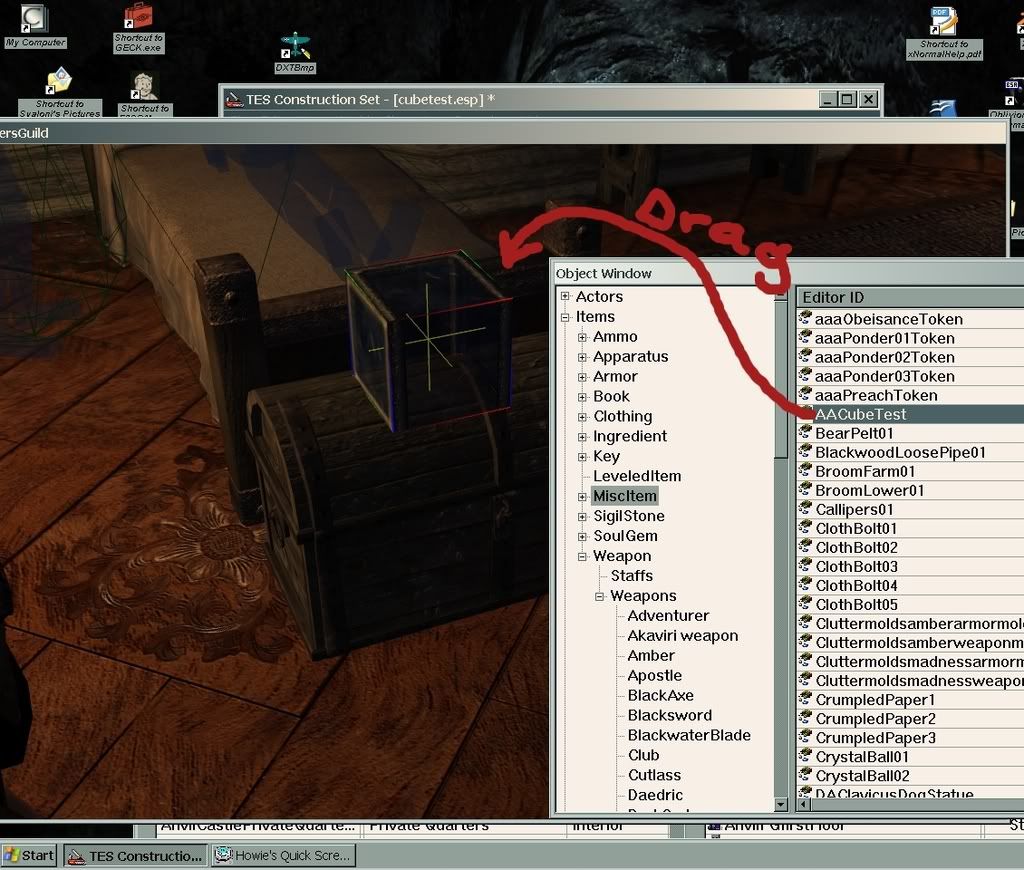Select the Staffs tree entry

point(632,575)
